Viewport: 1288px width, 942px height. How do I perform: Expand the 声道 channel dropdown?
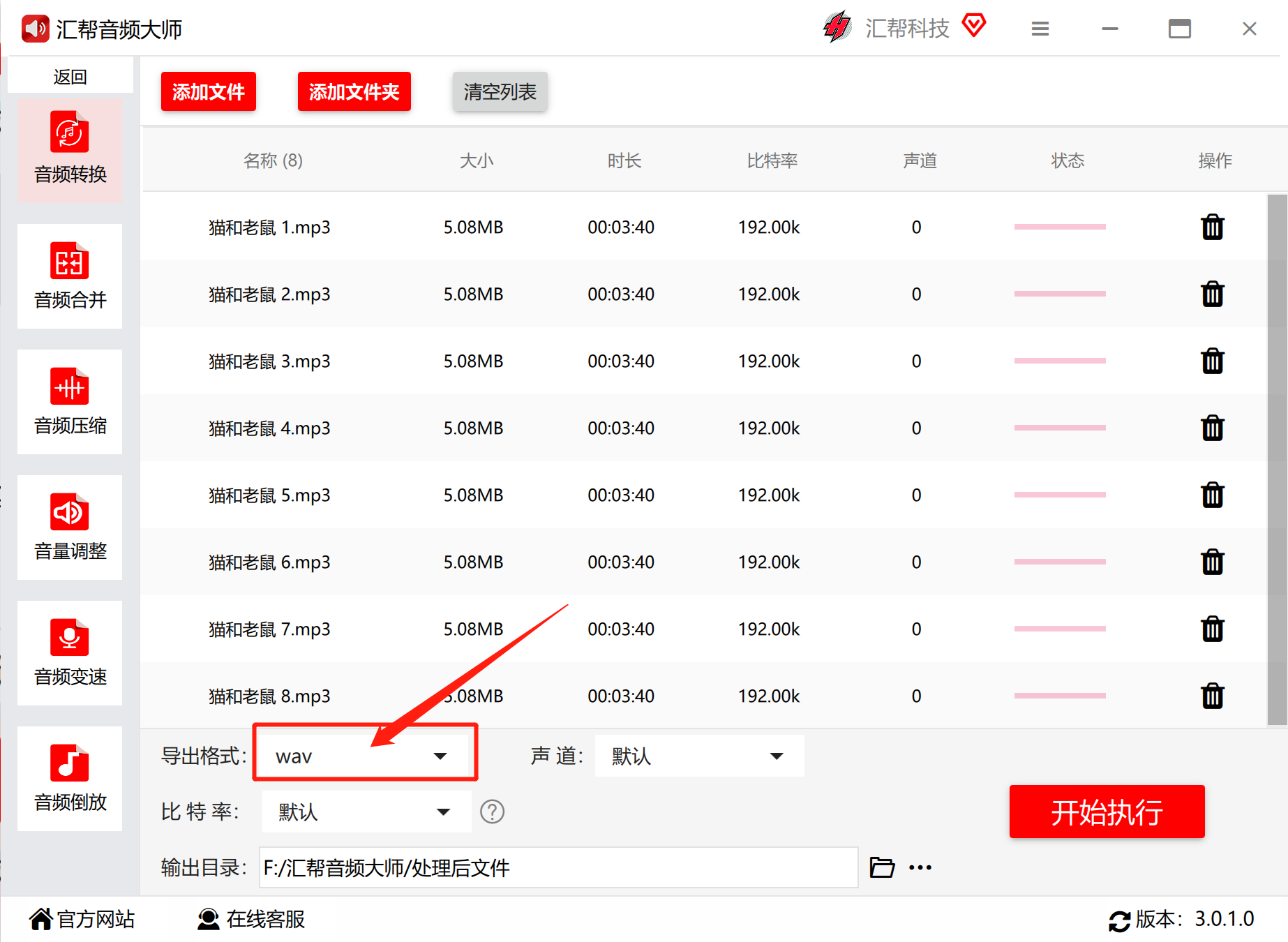point(699,756)
